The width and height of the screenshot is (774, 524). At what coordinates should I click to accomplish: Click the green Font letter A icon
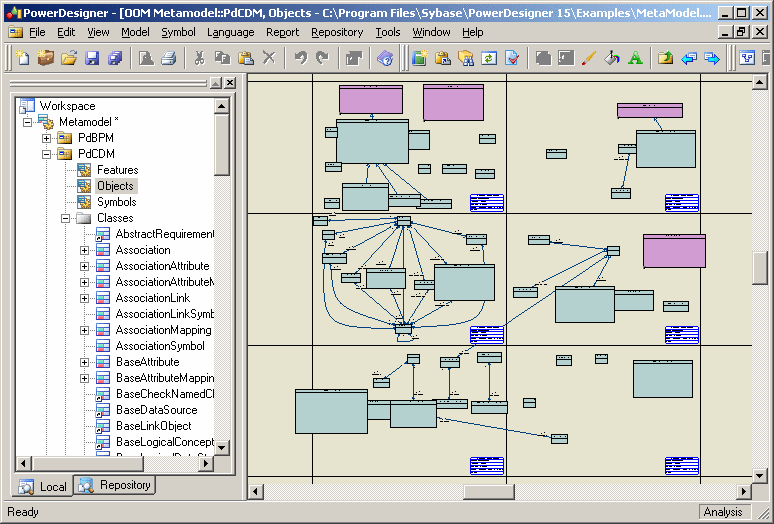(635, 58)
